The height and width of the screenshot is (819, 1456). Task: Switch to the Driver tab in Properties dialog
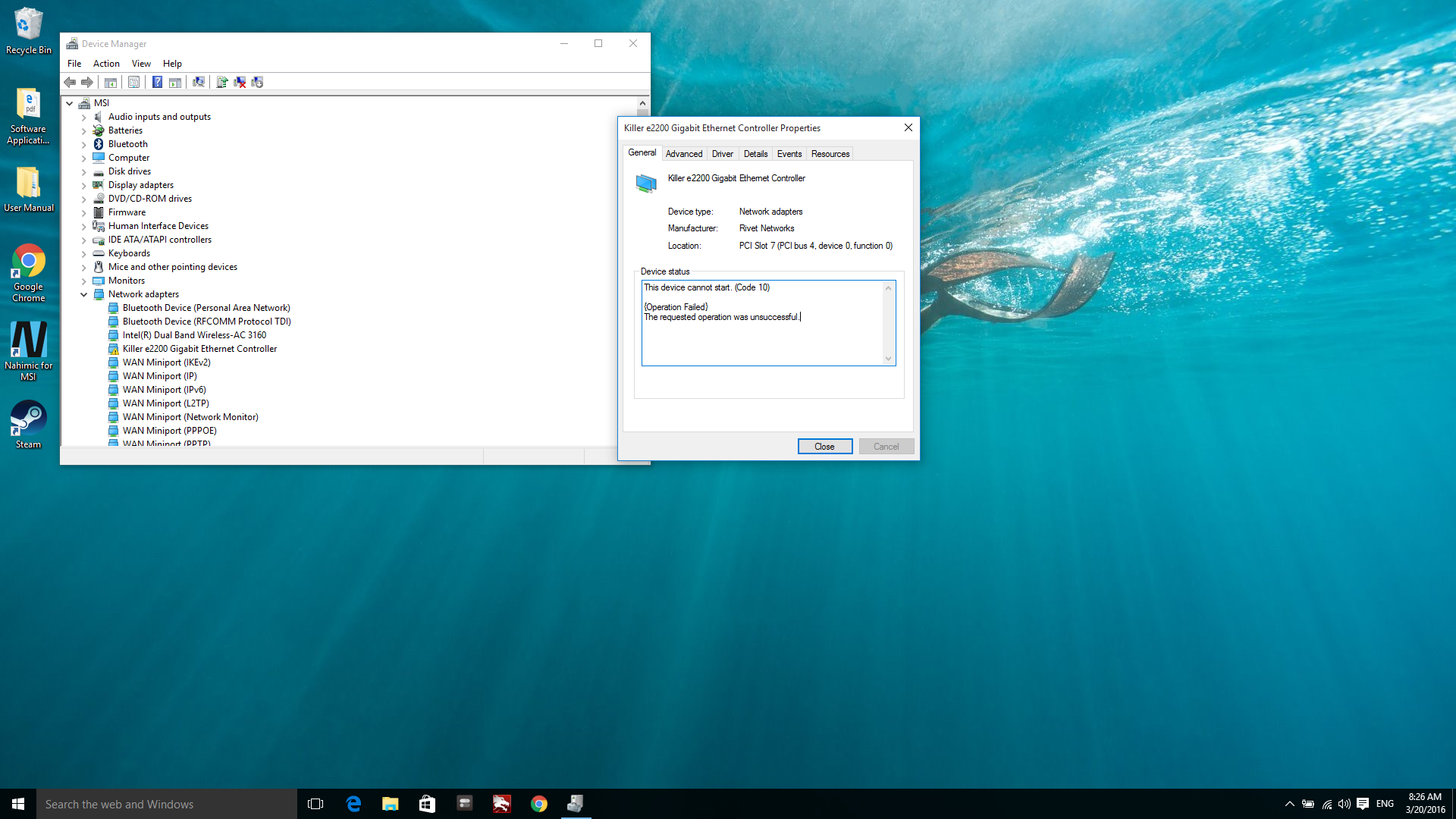tap(723, 154)
